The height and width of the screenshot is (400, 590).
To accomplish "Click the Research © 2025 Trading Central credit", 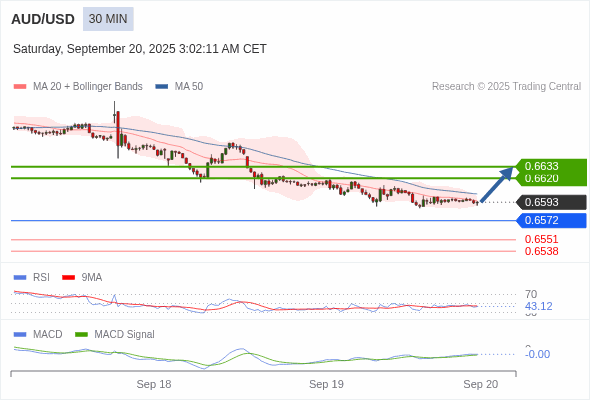I will tap(506, 87).
